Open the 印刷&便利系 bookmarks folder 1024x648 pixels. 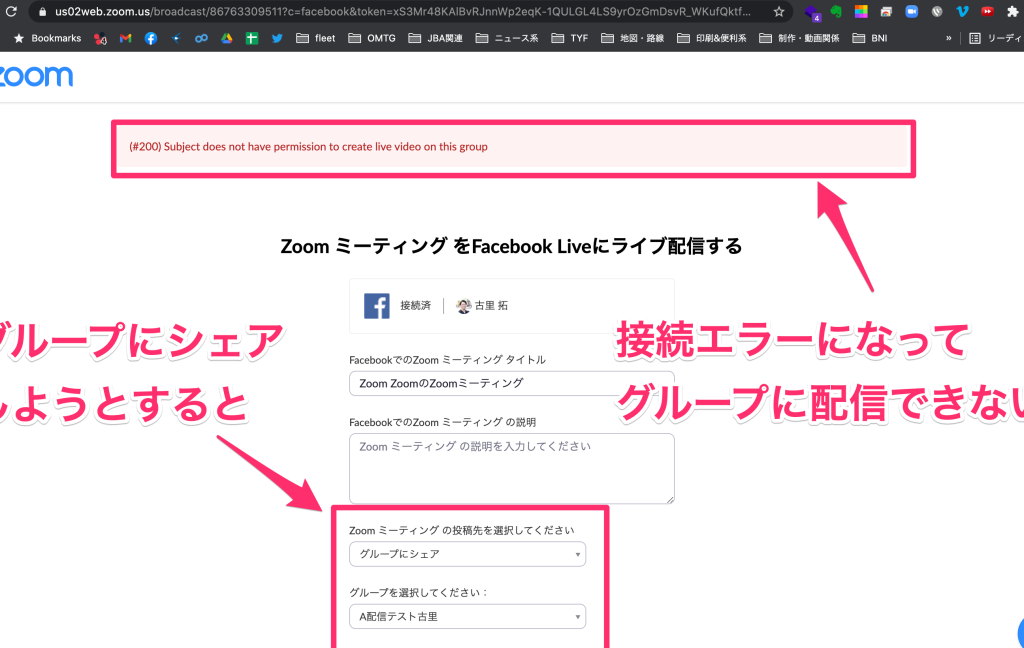tap(712, 39)
